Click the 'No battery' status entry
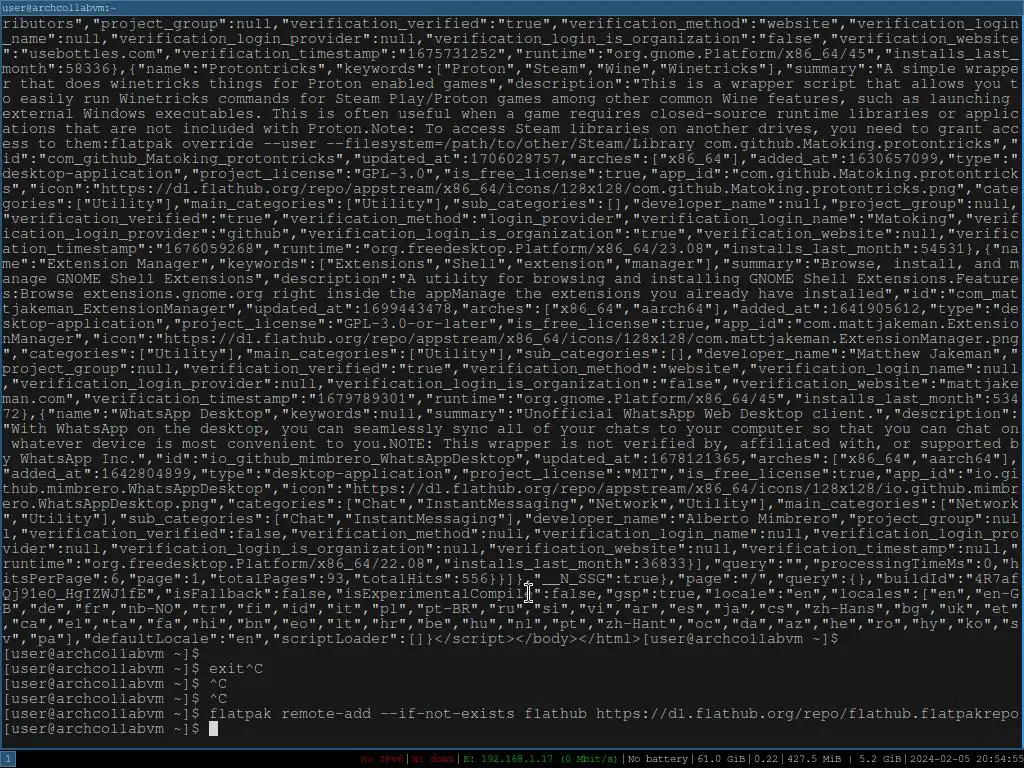Screen dimensions: 1024x768 click(x=658, y=759)
